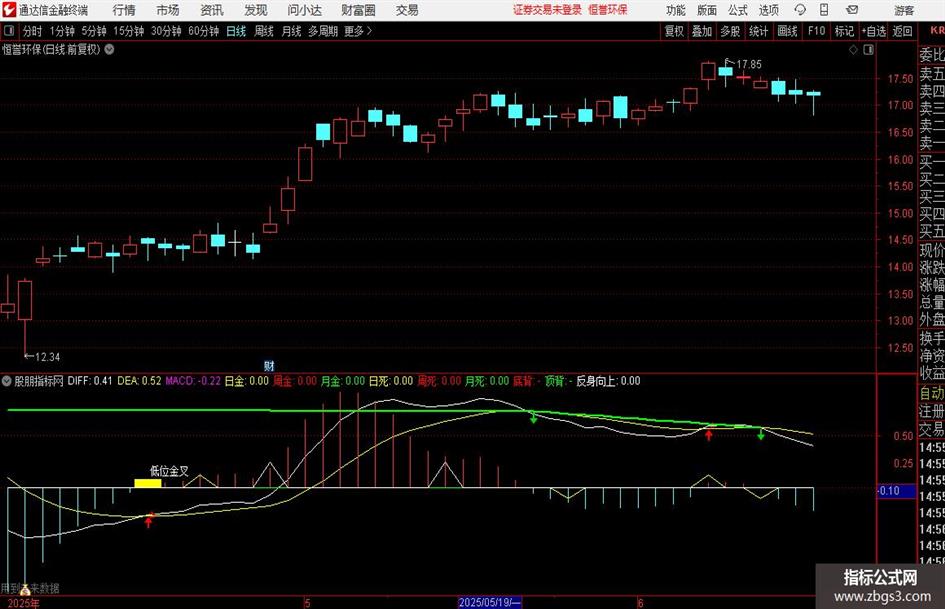Open the 多周期 multi-period view

(x=323, y=31)
